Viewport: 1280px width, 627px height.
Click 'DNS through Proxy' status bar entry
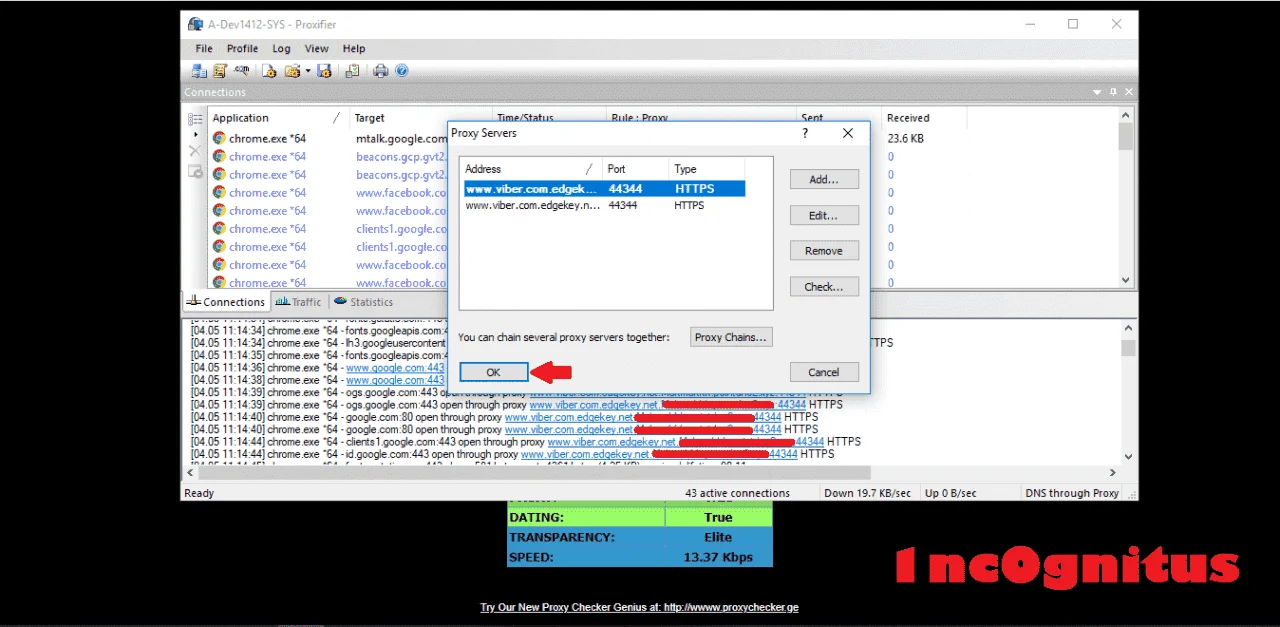(x=1070, y=493)
